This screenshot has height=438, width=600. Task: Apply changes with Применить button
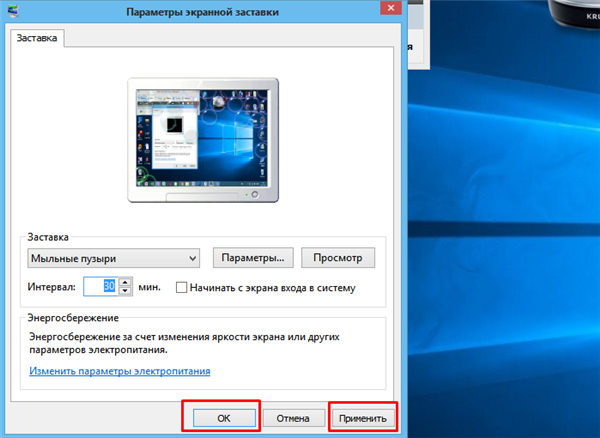click(362, 418)
